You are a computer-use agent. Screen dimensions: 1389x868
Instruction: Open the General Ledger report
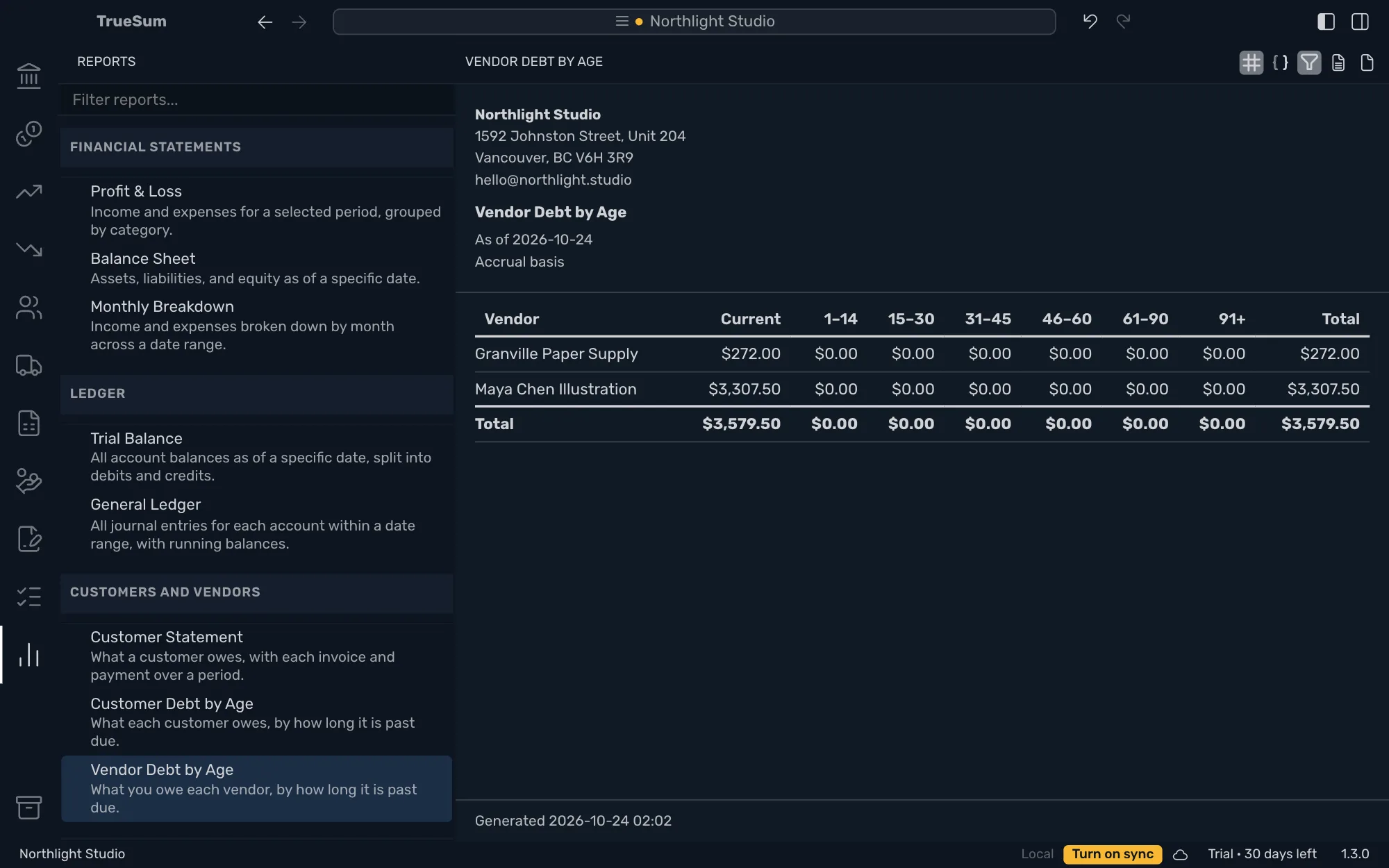[257, 524]
